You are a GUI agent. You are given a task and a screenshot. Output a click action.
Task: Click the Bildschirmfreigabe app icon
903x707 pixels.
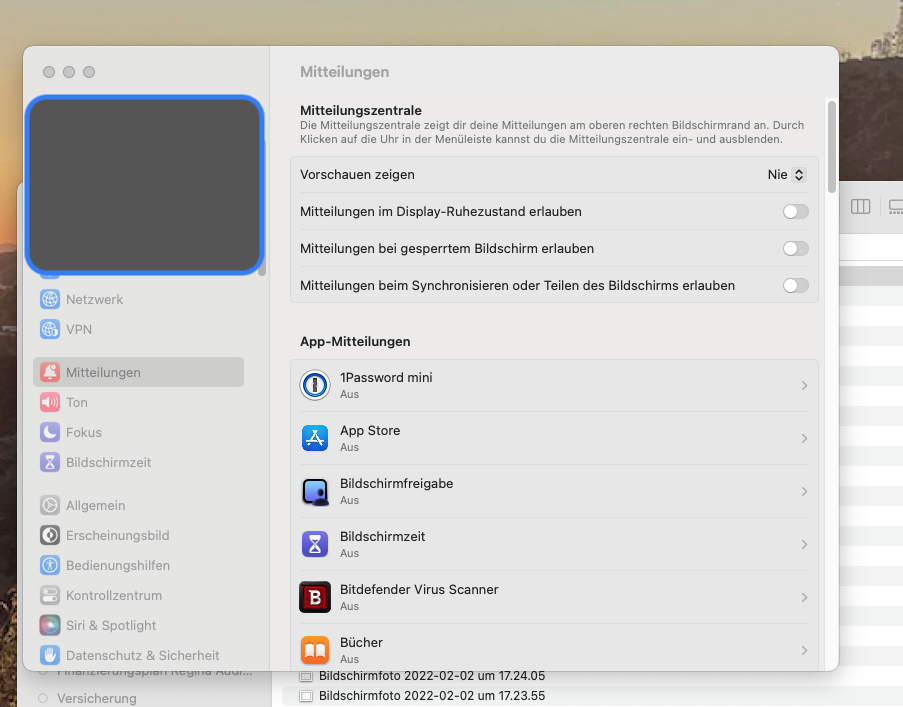[315, 492]
